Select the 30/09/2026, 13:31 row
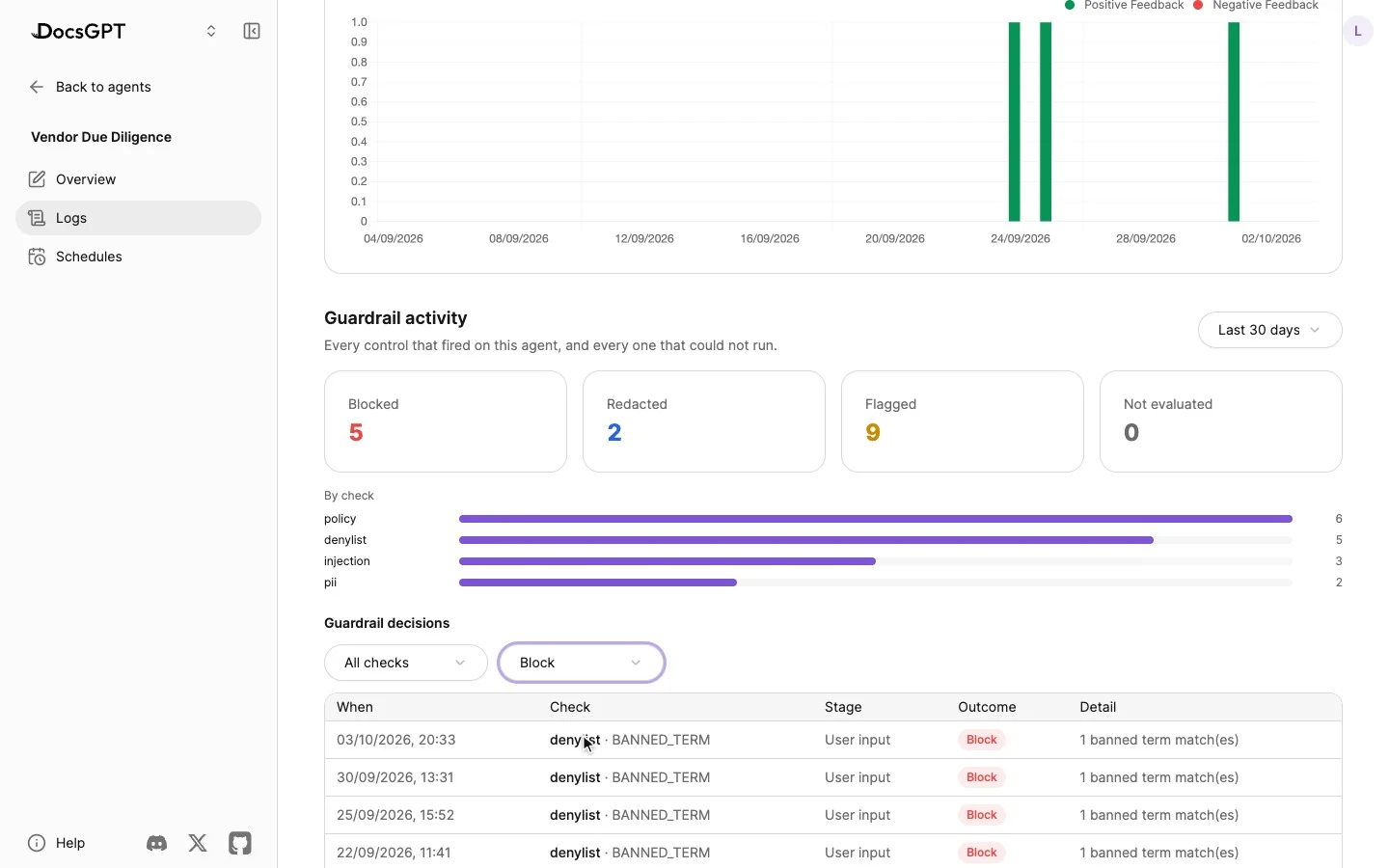The height and width of the screenshot is (868, 1389). (833, 777)
